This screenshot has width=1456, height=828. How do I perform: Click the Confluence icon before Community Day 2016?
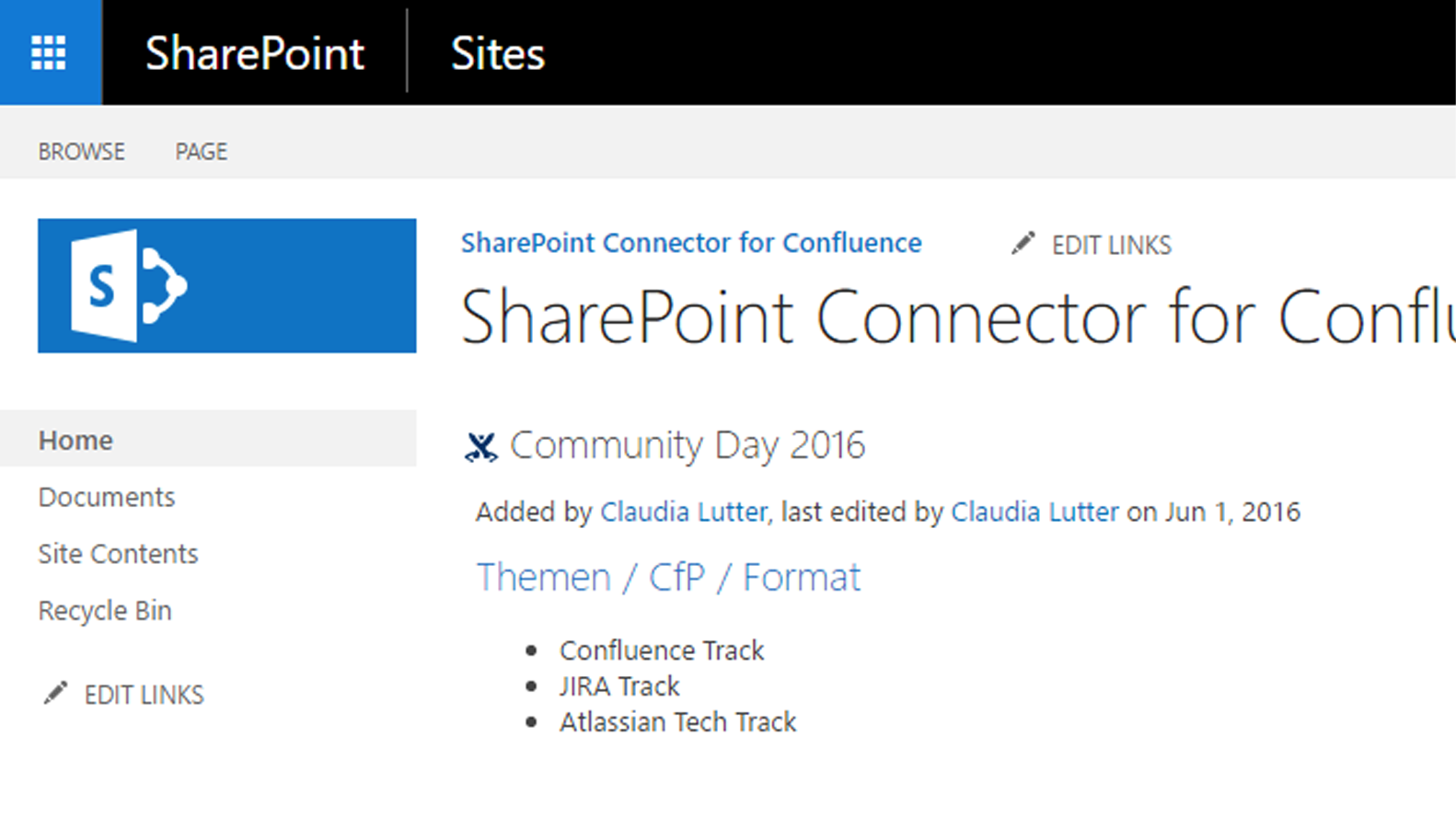482,447
